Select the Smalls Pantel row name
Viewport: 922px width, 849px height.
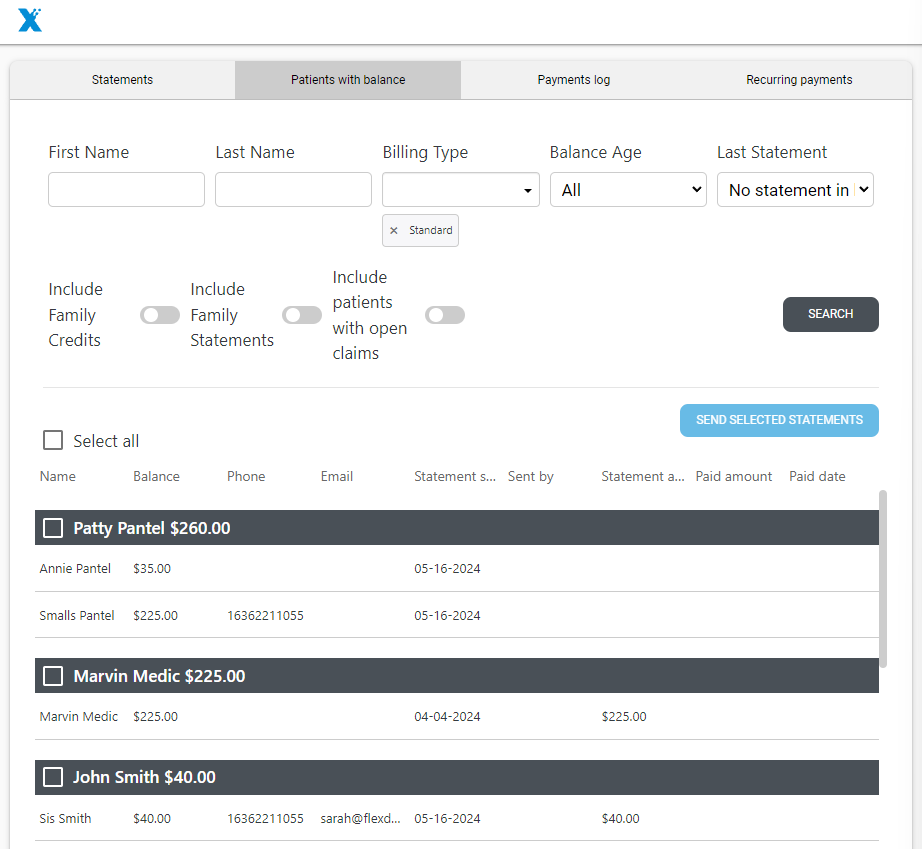77,616
